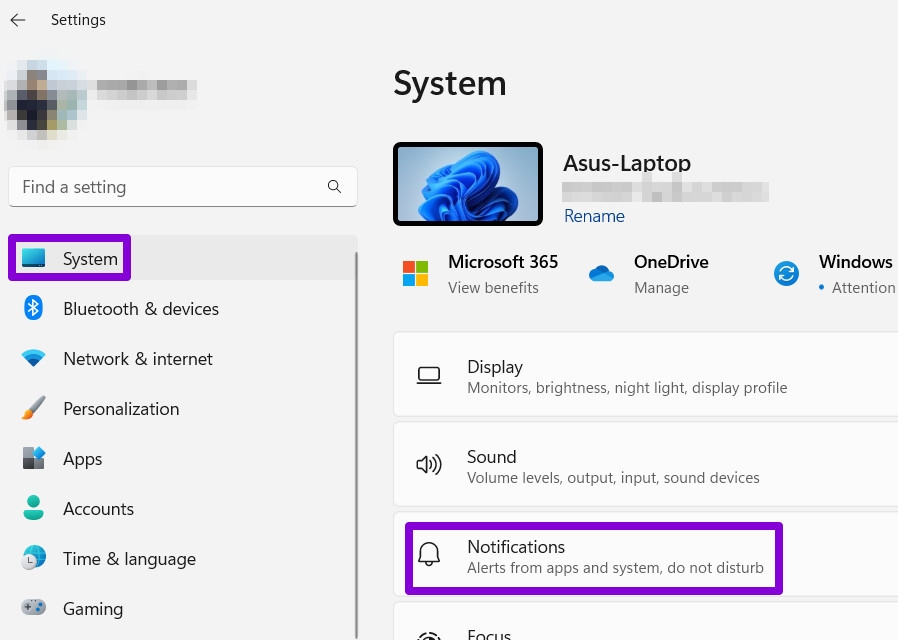Click the Bluetooth & devices icon
The image size is (898, 640).
(33, 308)
